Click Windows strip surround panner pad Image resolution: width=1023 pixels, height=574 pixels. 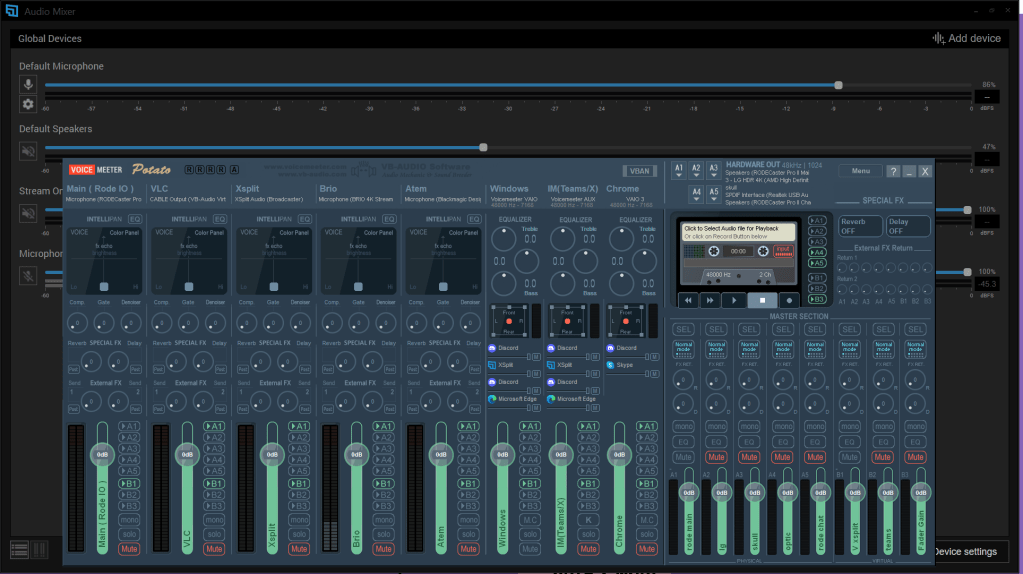tap(509, 321)
